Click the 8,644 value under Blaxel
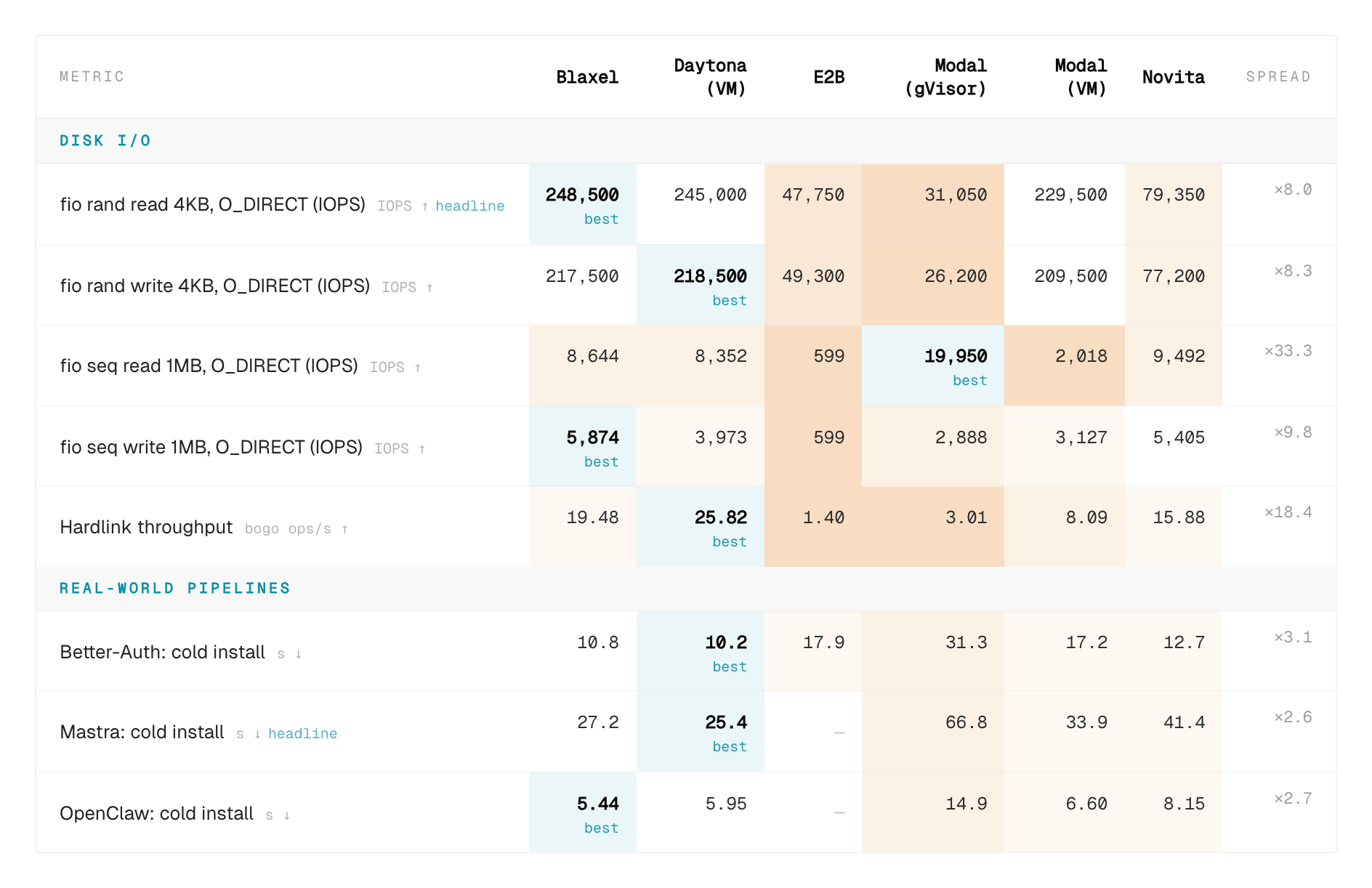The height and width of the screenshot is (888, 1372). click(592, 357)
